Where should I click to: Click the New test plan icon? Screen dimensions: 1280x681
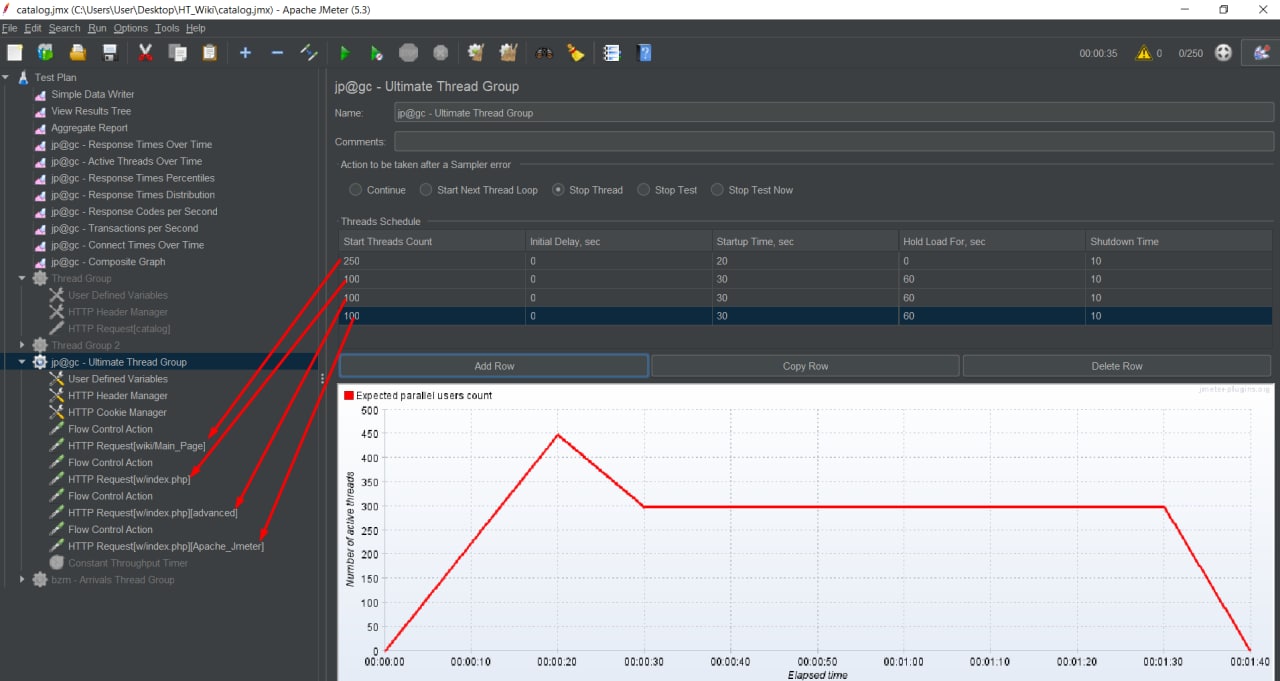[14, 52]
